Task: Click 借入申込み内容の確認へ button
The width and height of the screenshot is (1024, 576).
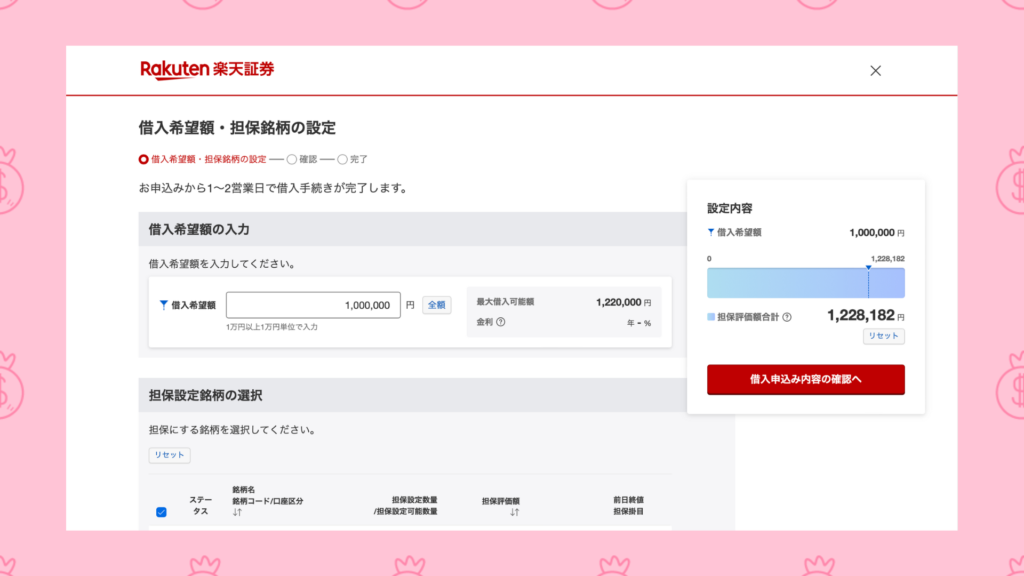Action: click(805, 380)
